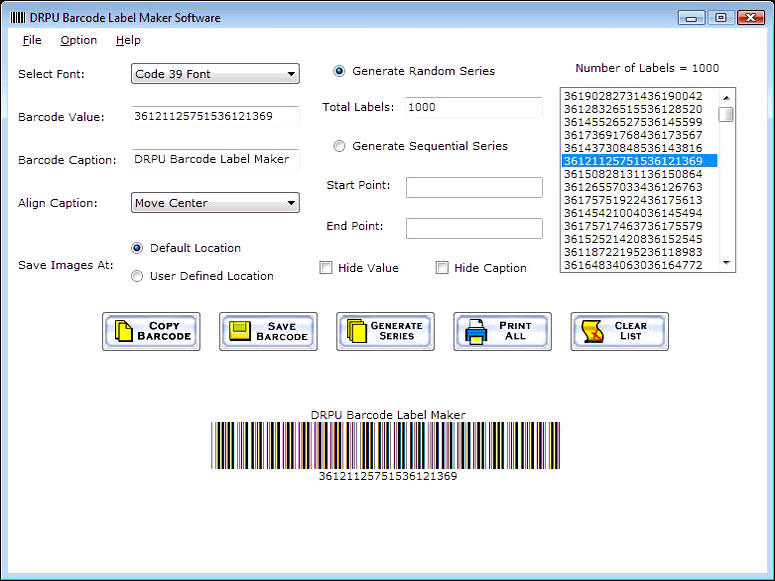This screenshot has height=581, width=775.
Task: Open the Option menu
Action: coord(79,40)
